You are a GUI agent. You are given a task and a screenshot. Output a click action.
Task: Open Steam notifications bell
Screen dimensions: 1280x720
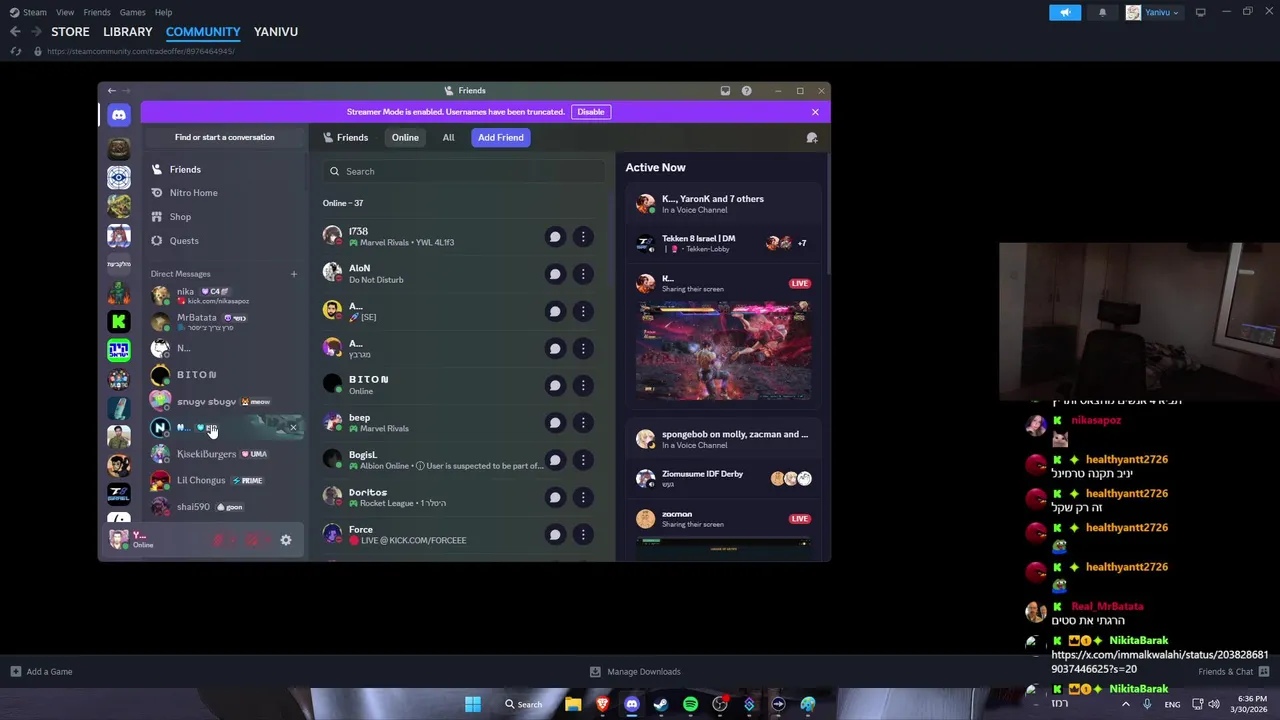[1102, 12]
